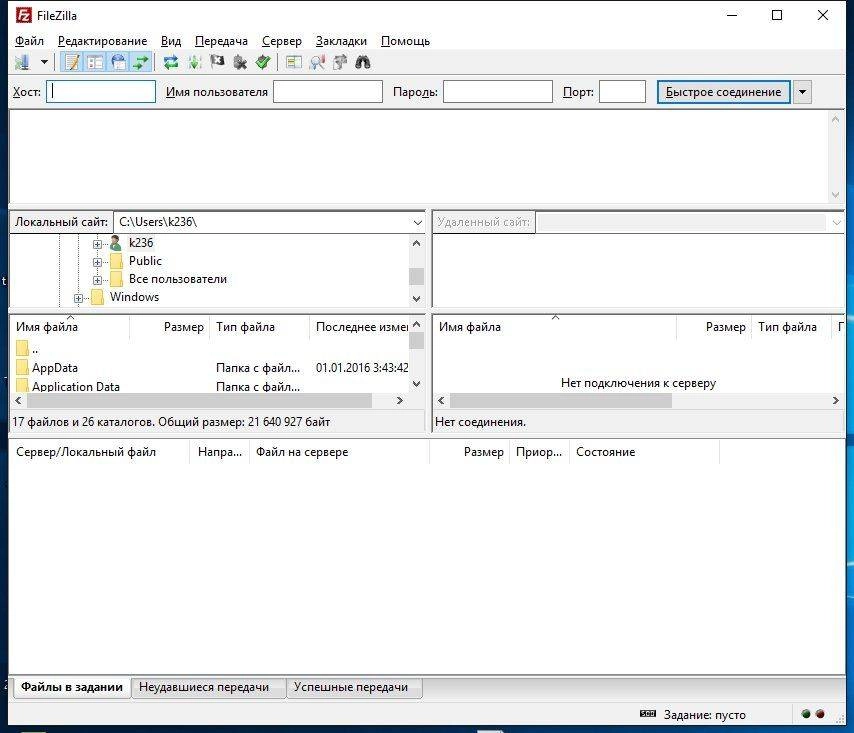854x733 pixels.
Task: Disconnect from the current server
Action: [240, 63]
